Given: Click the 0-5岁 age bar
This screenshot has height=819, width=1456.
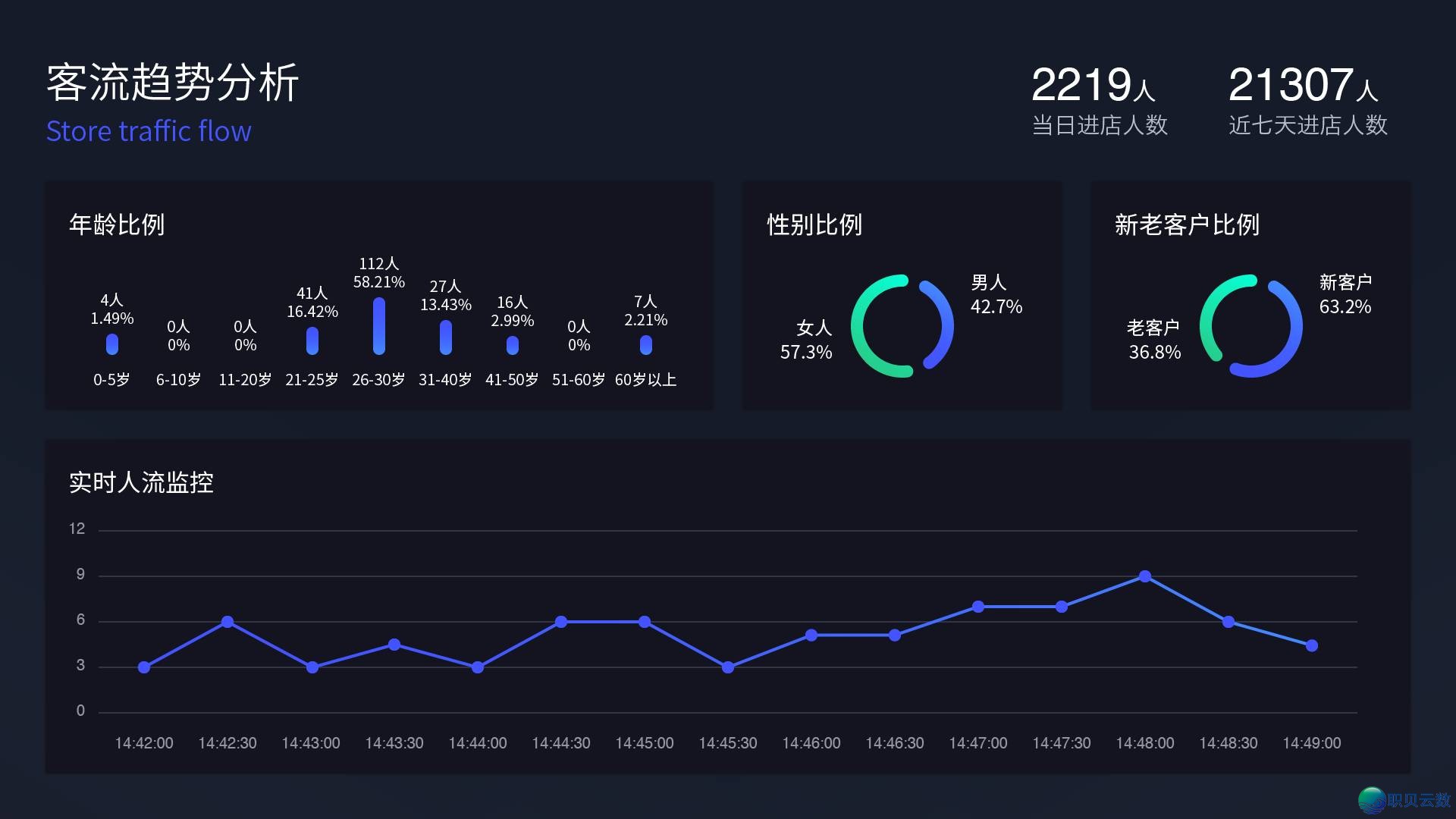Looking at the screenshot, I should pos(113,345).
